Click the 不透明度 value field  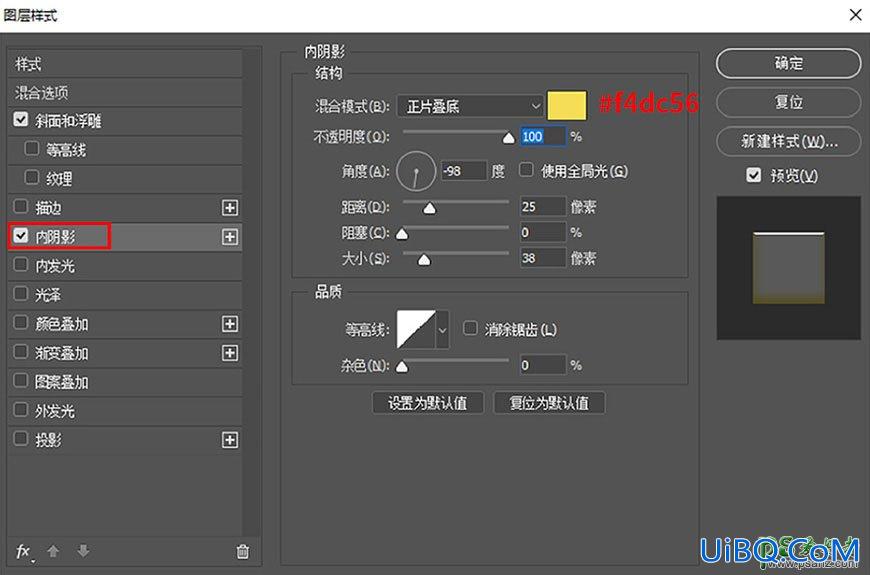543,137
